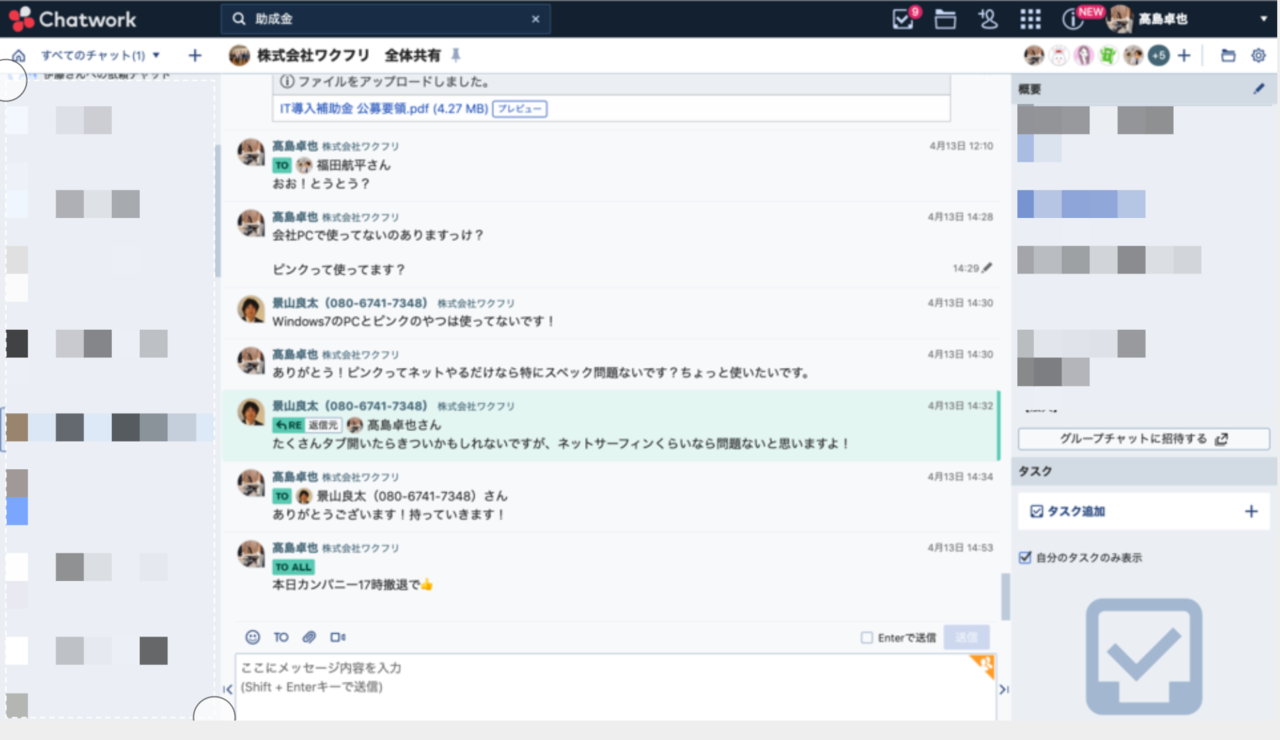Image resolution: width=1280 pixels, height=740 pixels.
Task: Open file management folder icon in header
Action: [945, 19]
